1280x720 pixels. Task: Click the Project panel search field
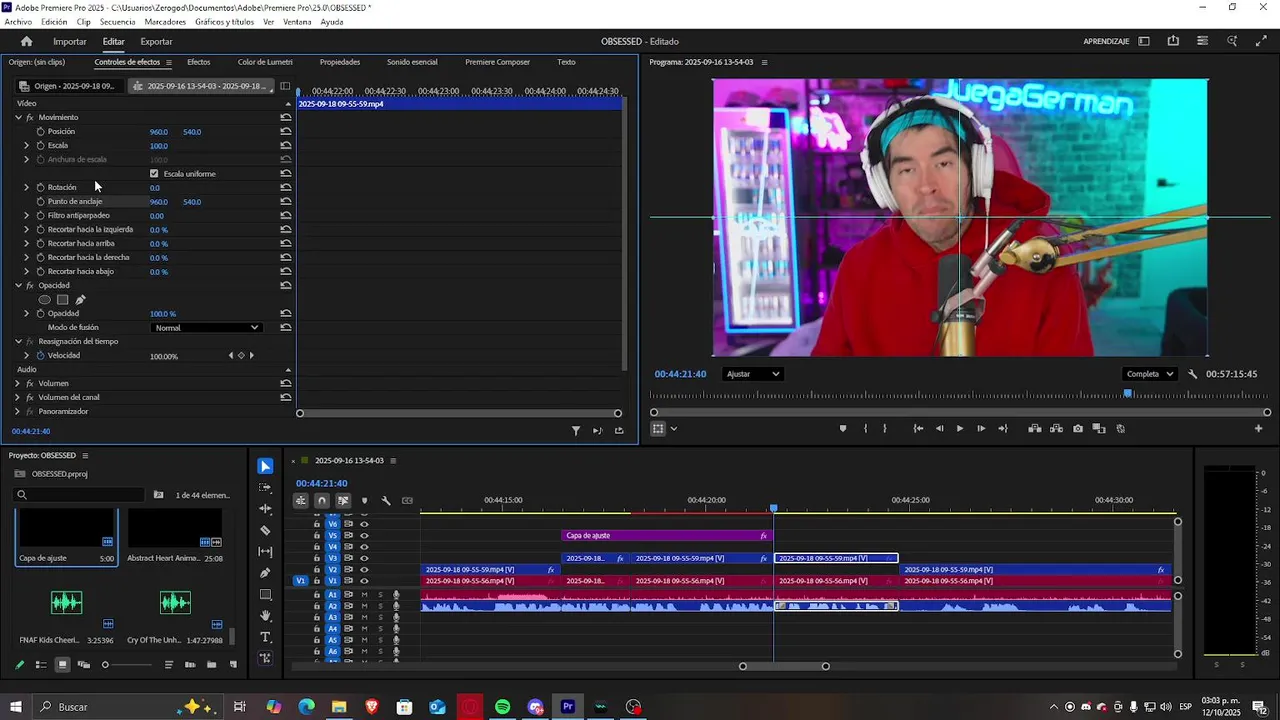(x=80, y=494)
